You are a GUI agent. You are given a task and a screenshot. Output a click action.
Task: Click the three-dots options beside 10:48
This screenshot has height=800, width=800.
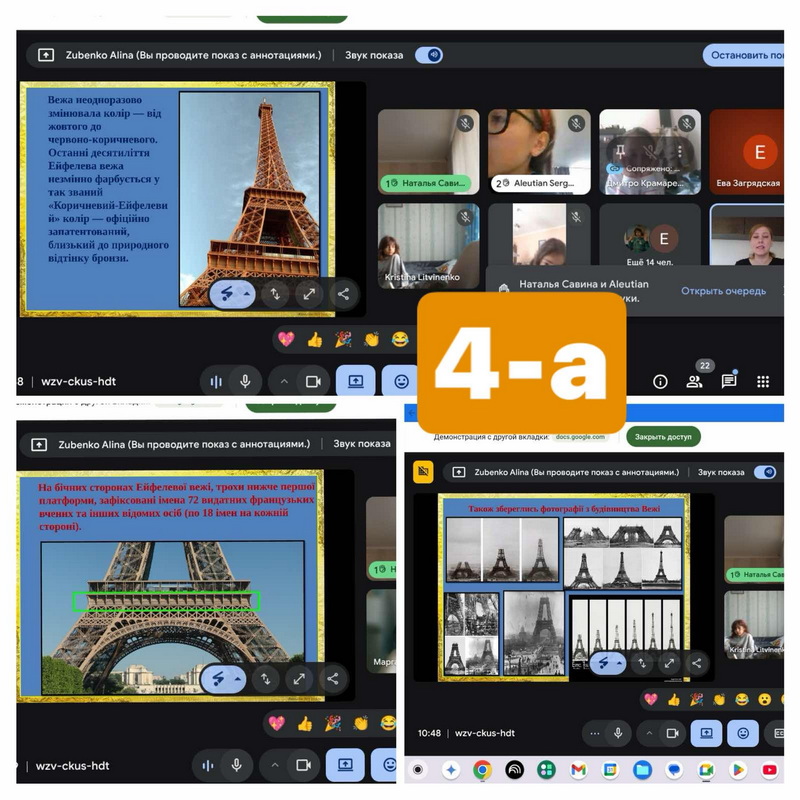(596, 732)
